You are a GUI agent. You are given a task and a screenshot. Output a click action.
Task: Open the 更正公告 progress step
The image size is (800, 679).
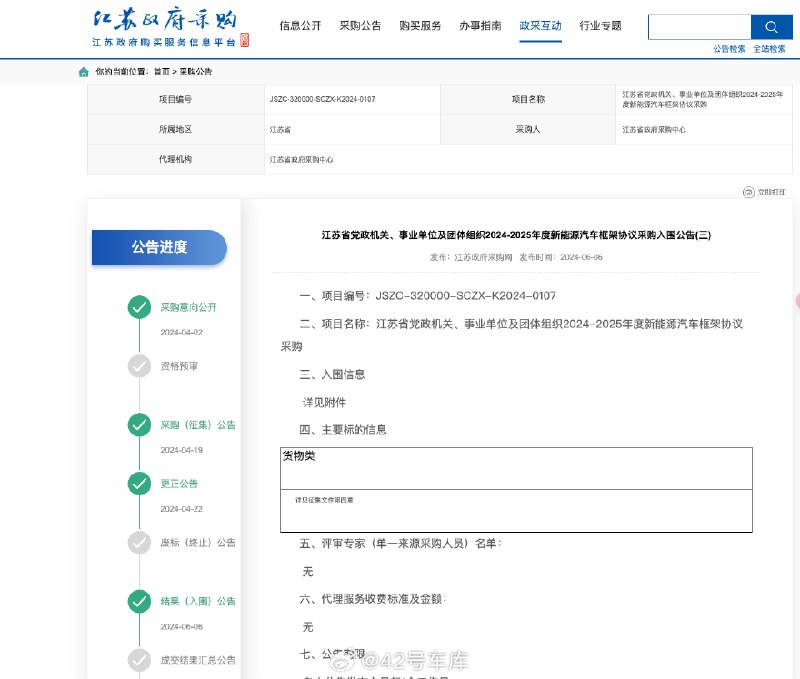pos(179,484)
